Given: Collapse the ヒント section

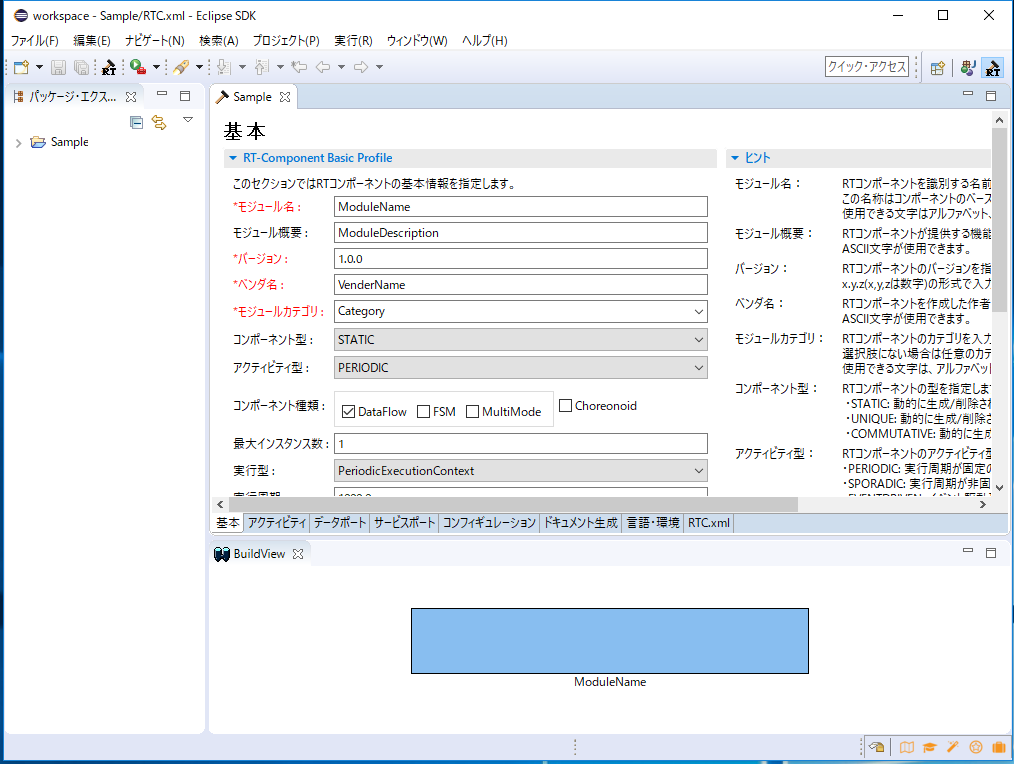Looking at the screenshot, I should coord(735,158).
